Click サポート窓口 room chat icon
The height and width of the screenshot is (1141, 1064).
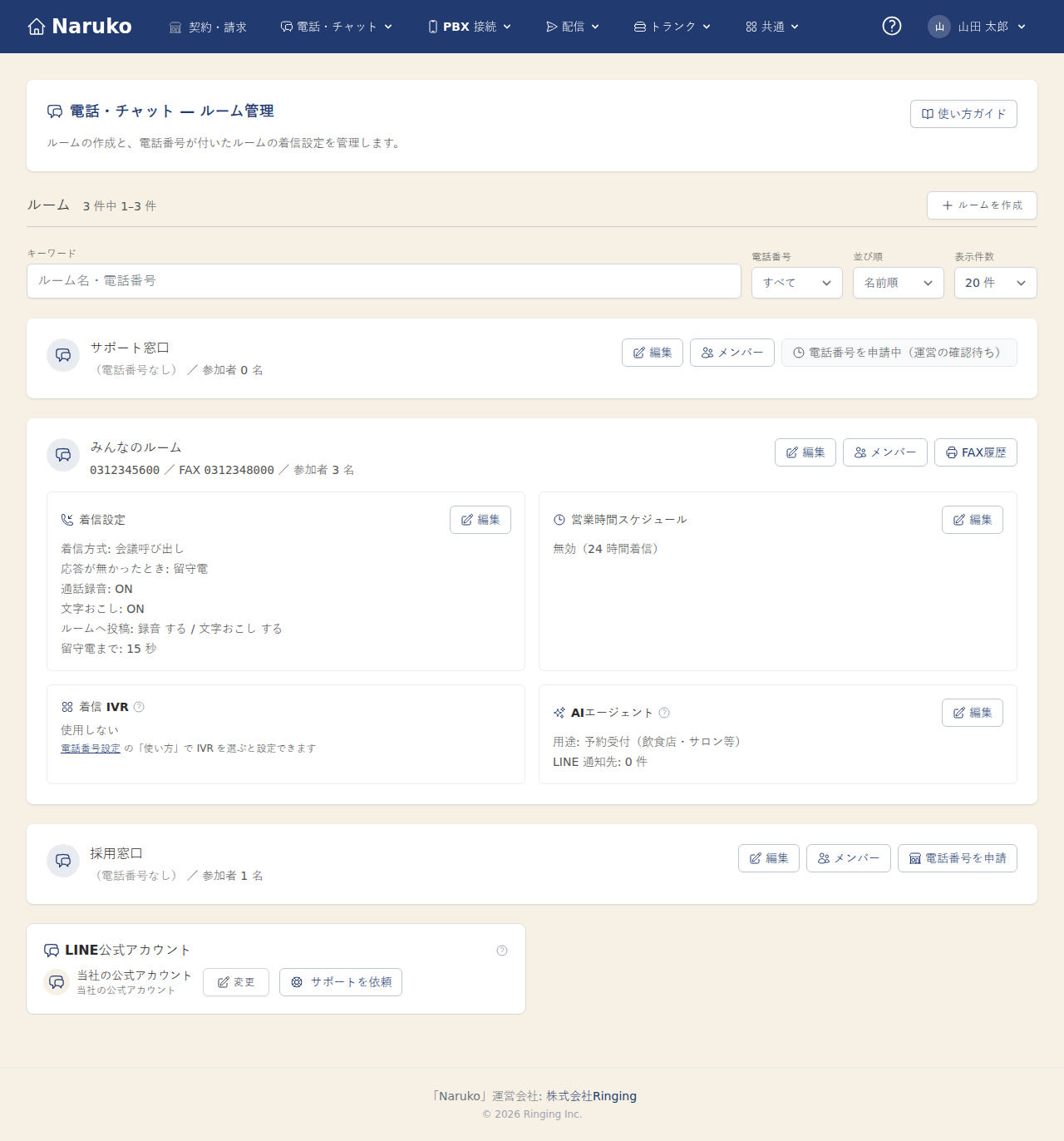click(x=63, y=355)
